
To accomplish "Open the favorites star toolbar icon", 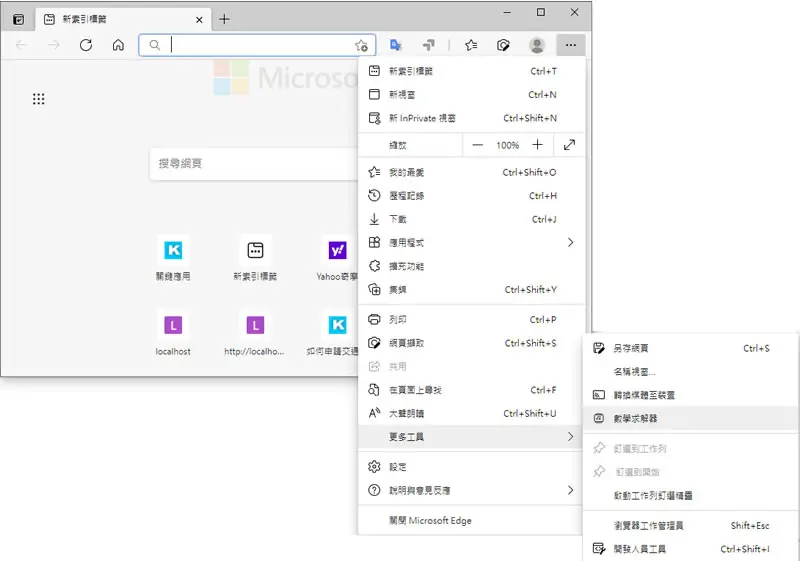I will 471,45.
